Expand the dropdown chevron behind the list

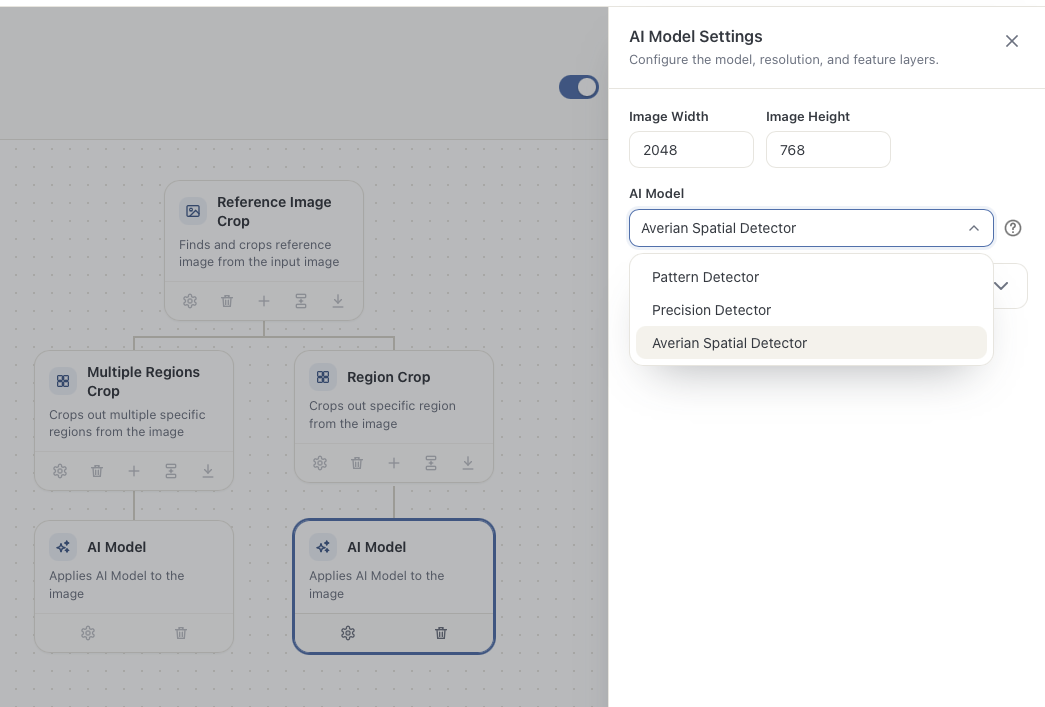point(1001,286)
